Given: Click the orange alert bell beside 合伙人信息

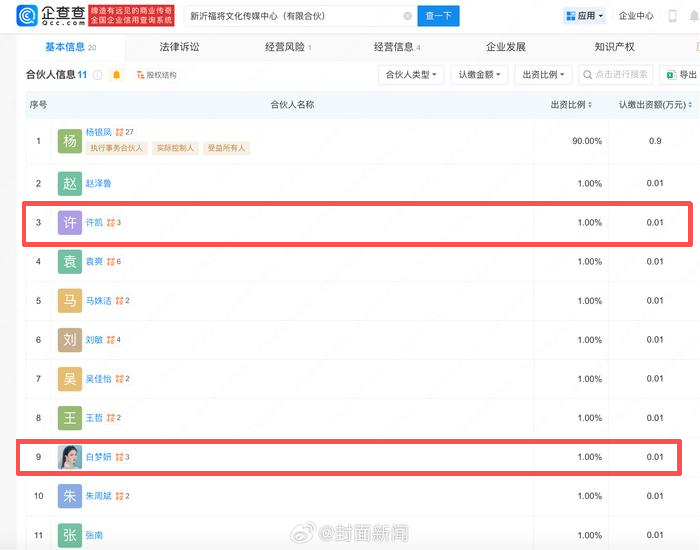Looking at the screenshot, I should (117, 75).
